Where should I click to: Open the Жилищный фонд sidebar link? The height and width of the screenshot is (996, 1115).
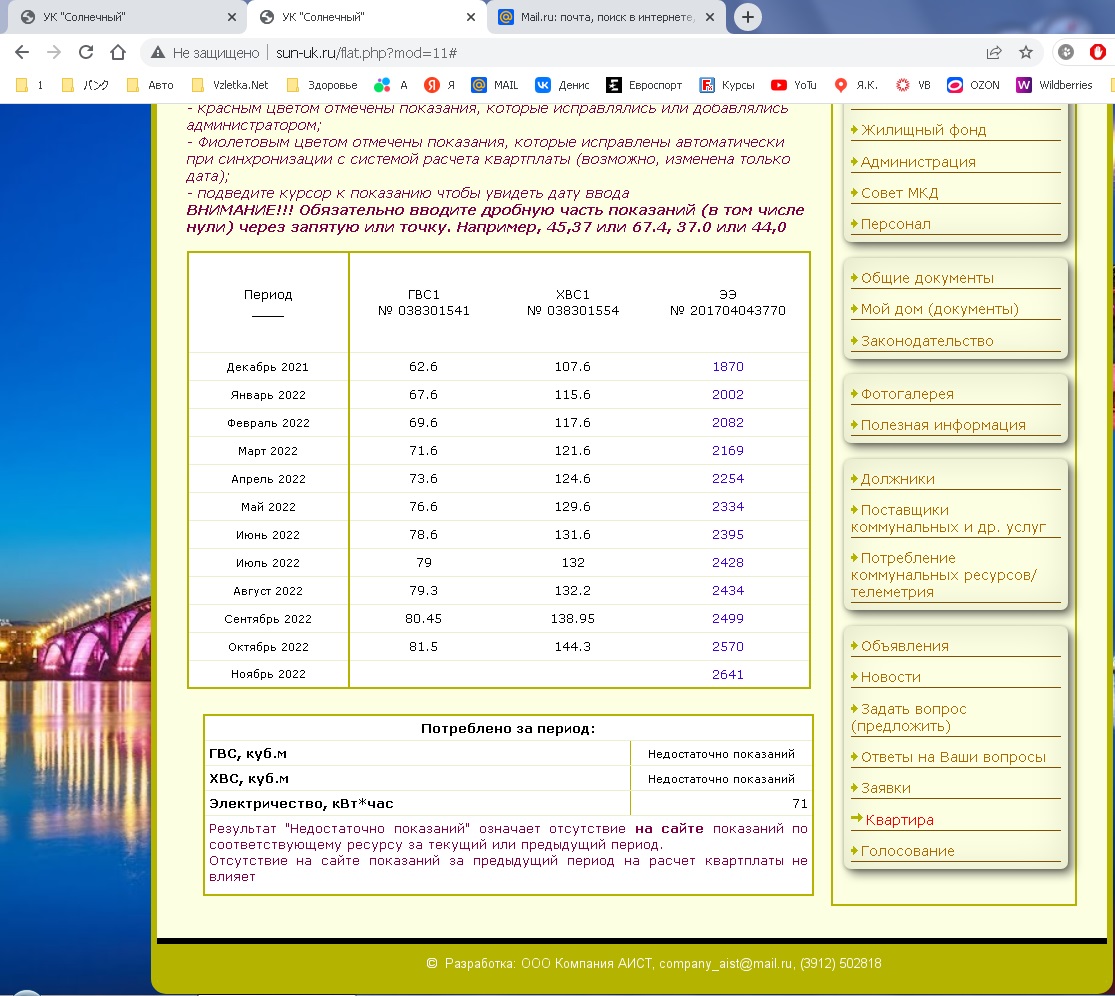923,130
